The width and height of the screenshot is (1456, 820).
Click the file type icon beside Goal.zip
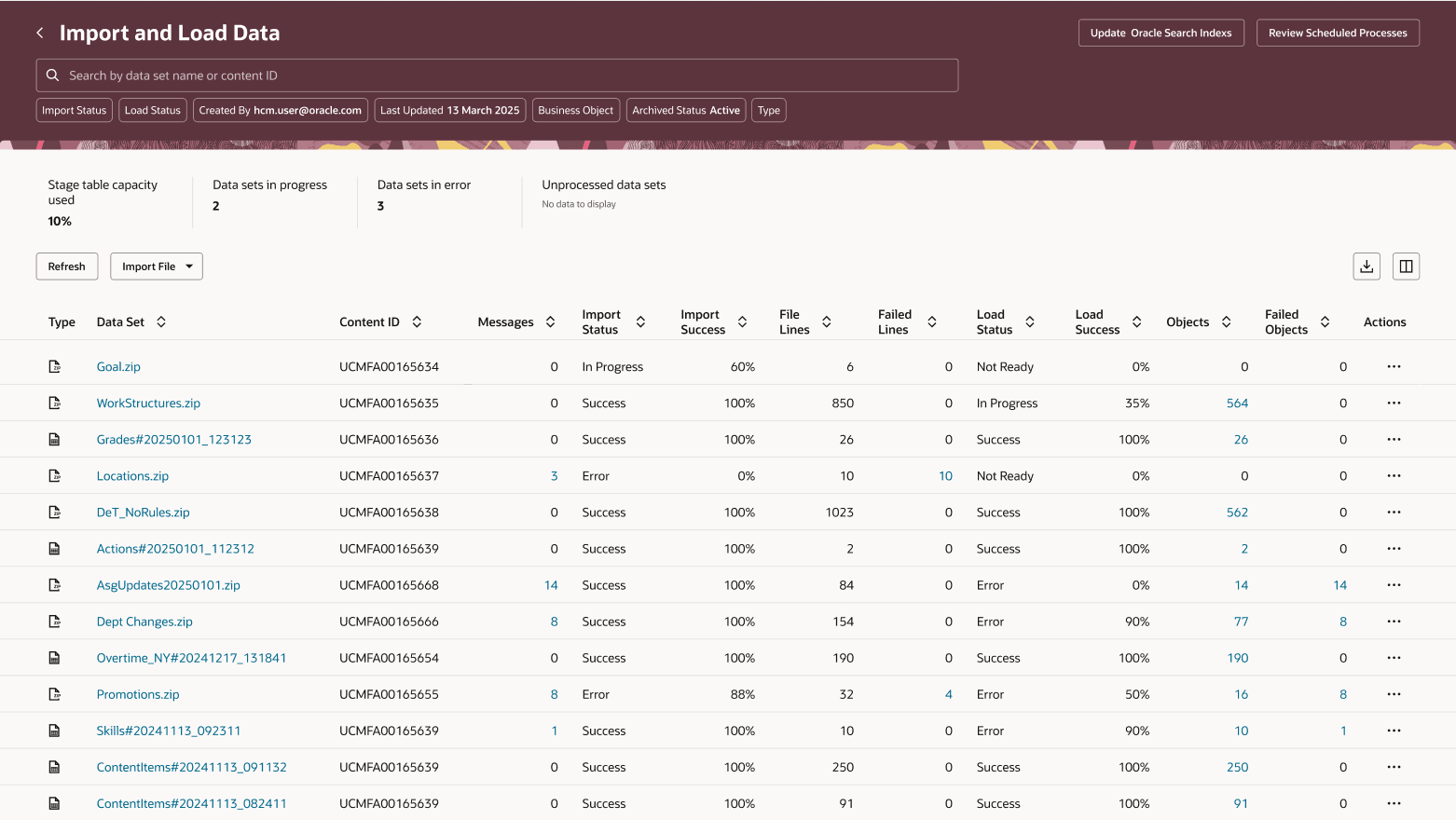pyautogui.click(x=55, y=366)
